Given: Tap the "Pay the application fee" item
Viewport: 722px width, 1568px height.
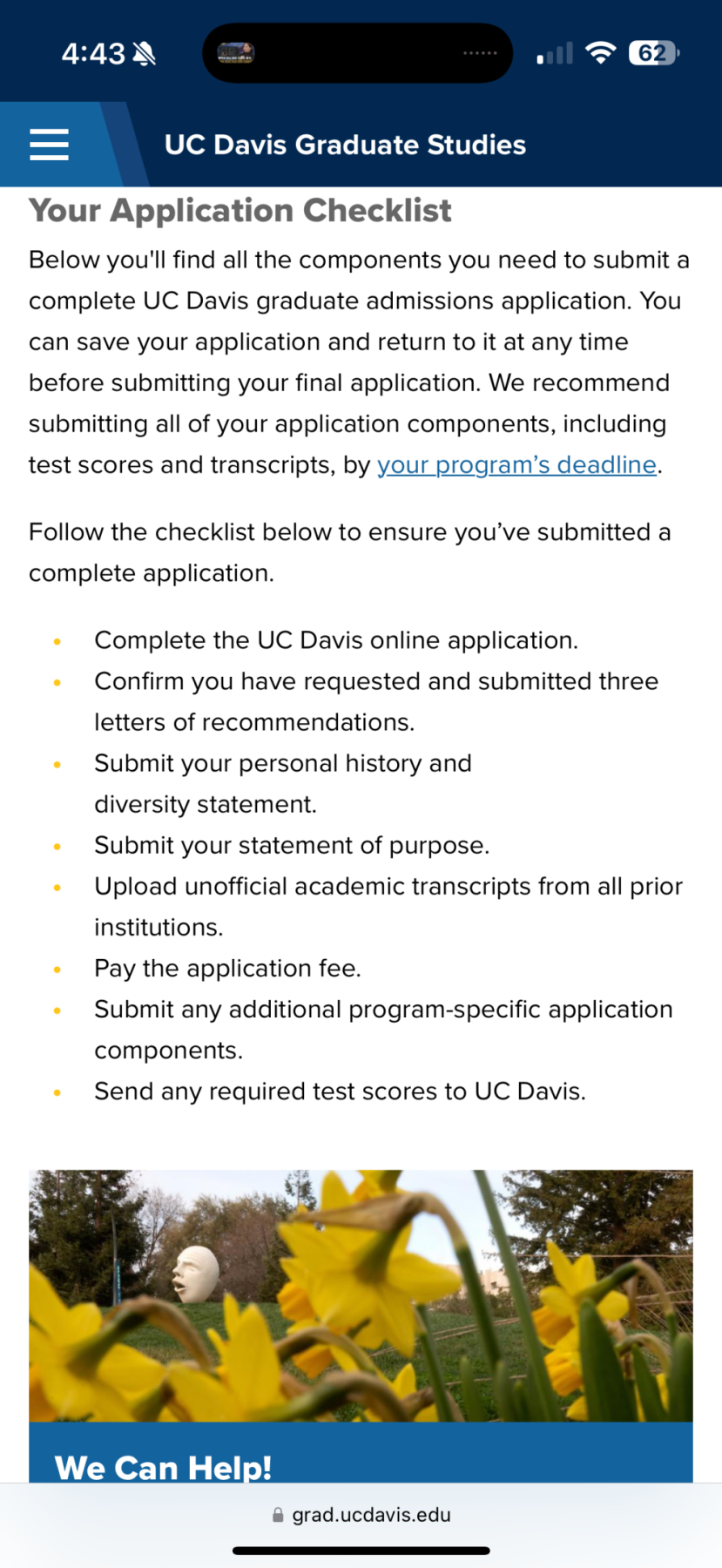Looking at the screenshot, I should point(227,969).
